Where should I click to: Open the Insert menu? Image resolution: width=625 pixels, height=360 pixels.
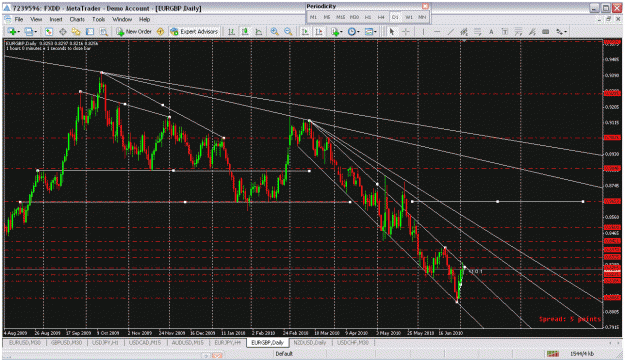point(56,19)
